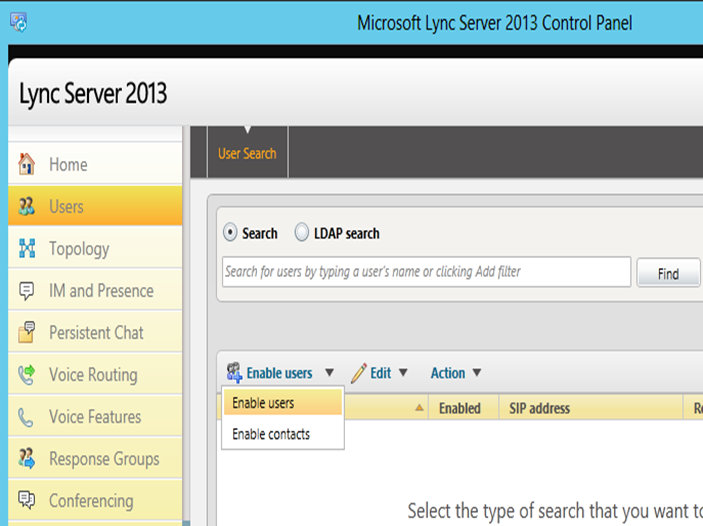Click the Edit toolbar label

(x=381, y=373)
